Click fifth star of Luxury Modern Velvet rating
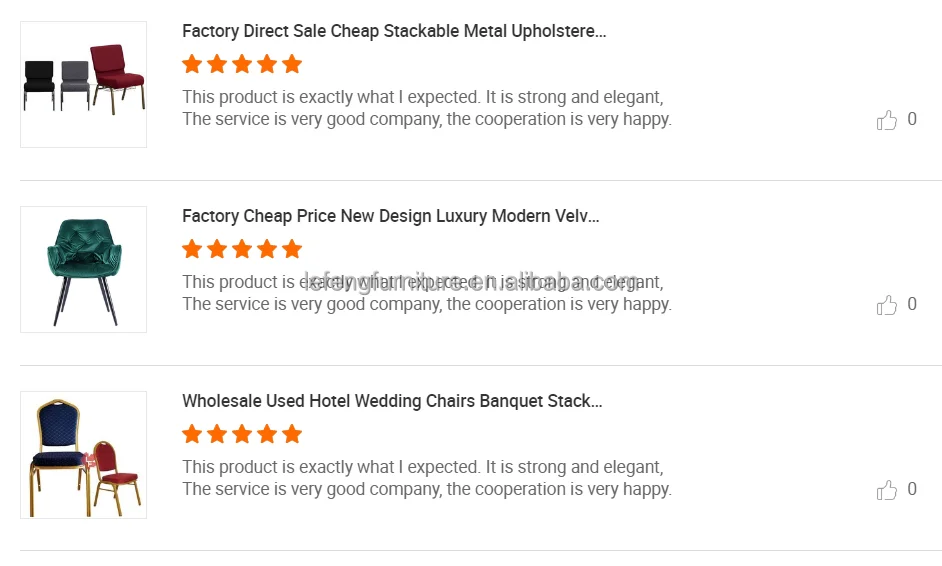942x566 pixels. [x=292, y=249]
